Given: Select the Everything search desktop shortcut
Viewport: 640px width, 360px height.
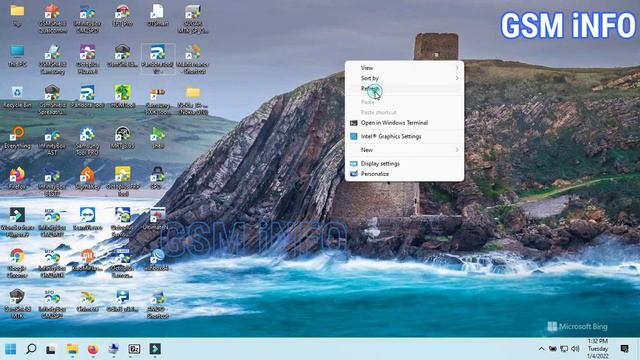Looking at the screenshot, I should point(17,138).
